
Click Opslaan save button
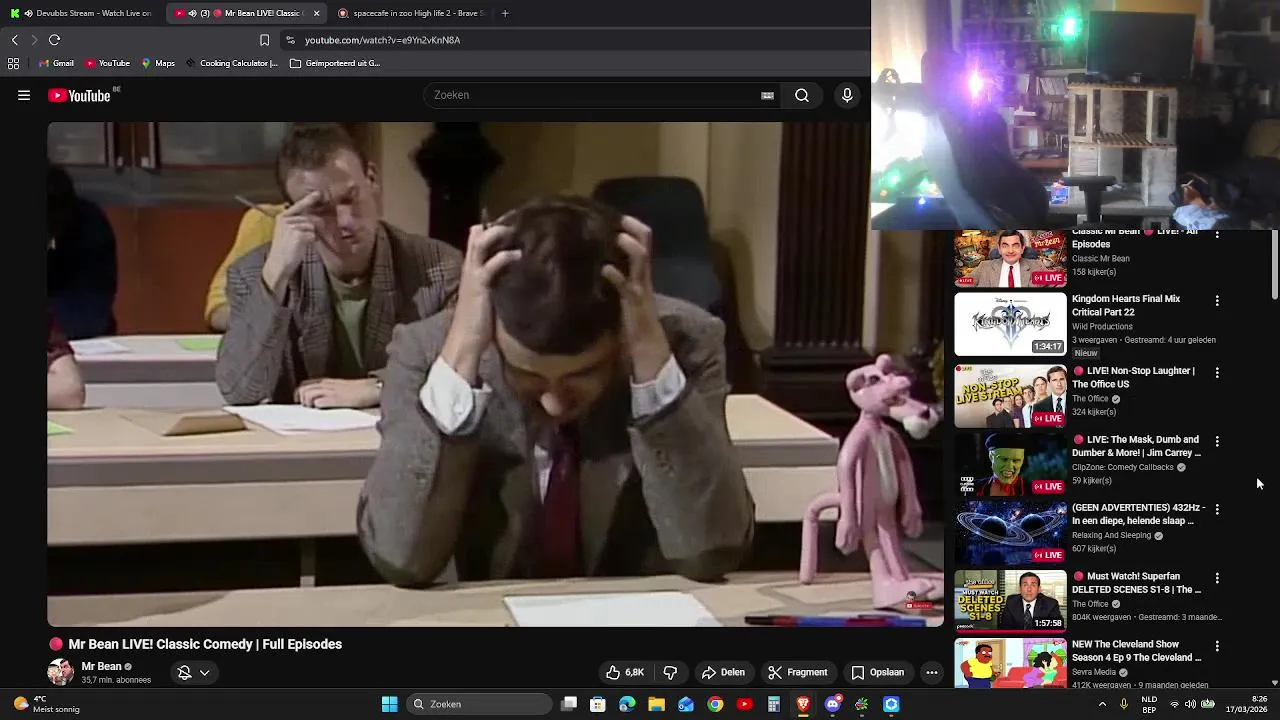pyautogui.click(x=877, y=672)
